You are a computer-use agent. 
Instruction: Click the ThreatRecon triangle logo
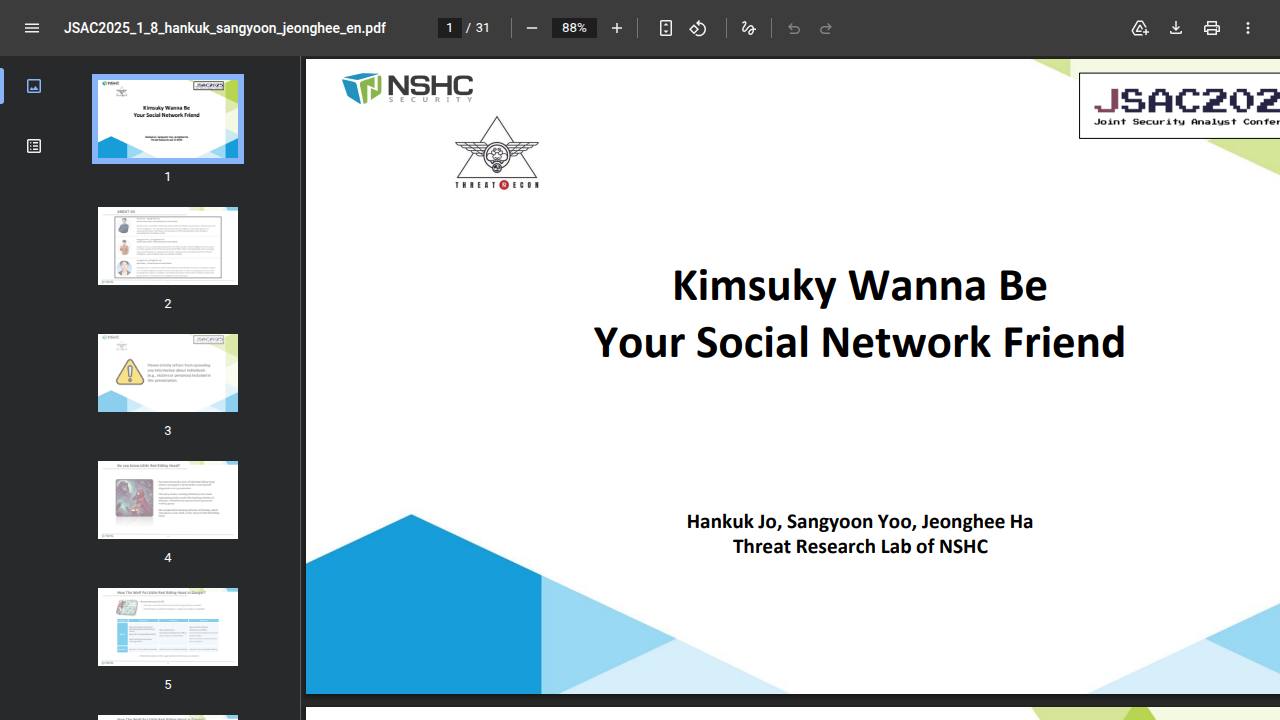click(x=497, y=153)
